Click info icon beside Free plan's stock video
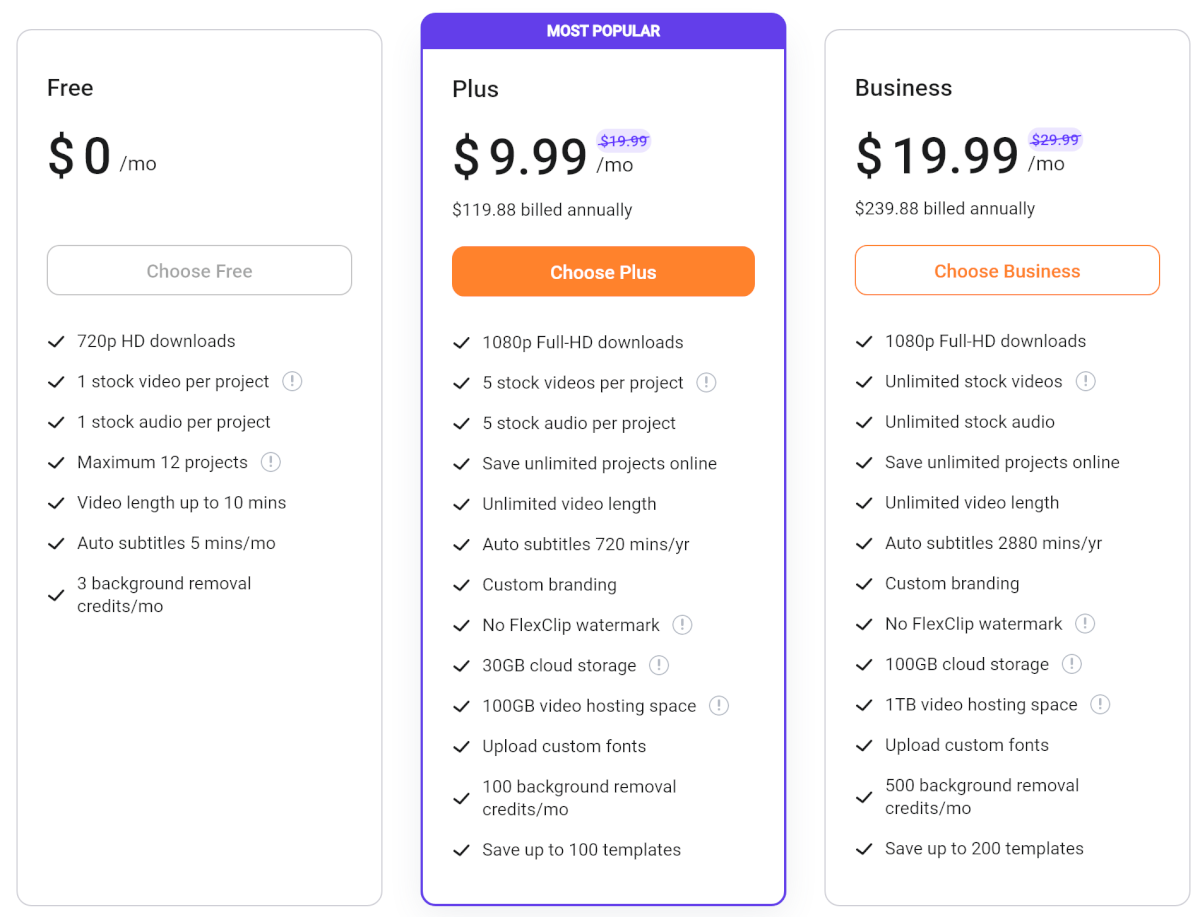The width and height of the screenshot is (1200, 917). (x=292, y=381)
